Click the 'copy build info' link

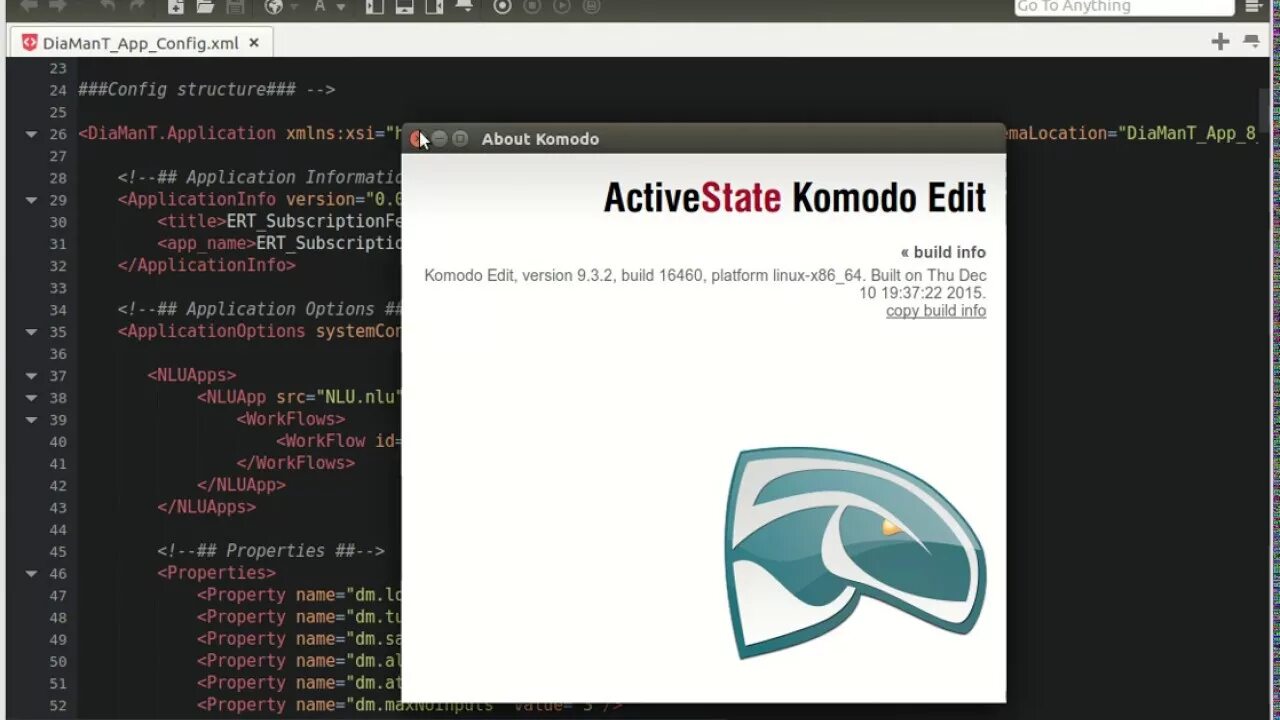click(x=936, y=311)
